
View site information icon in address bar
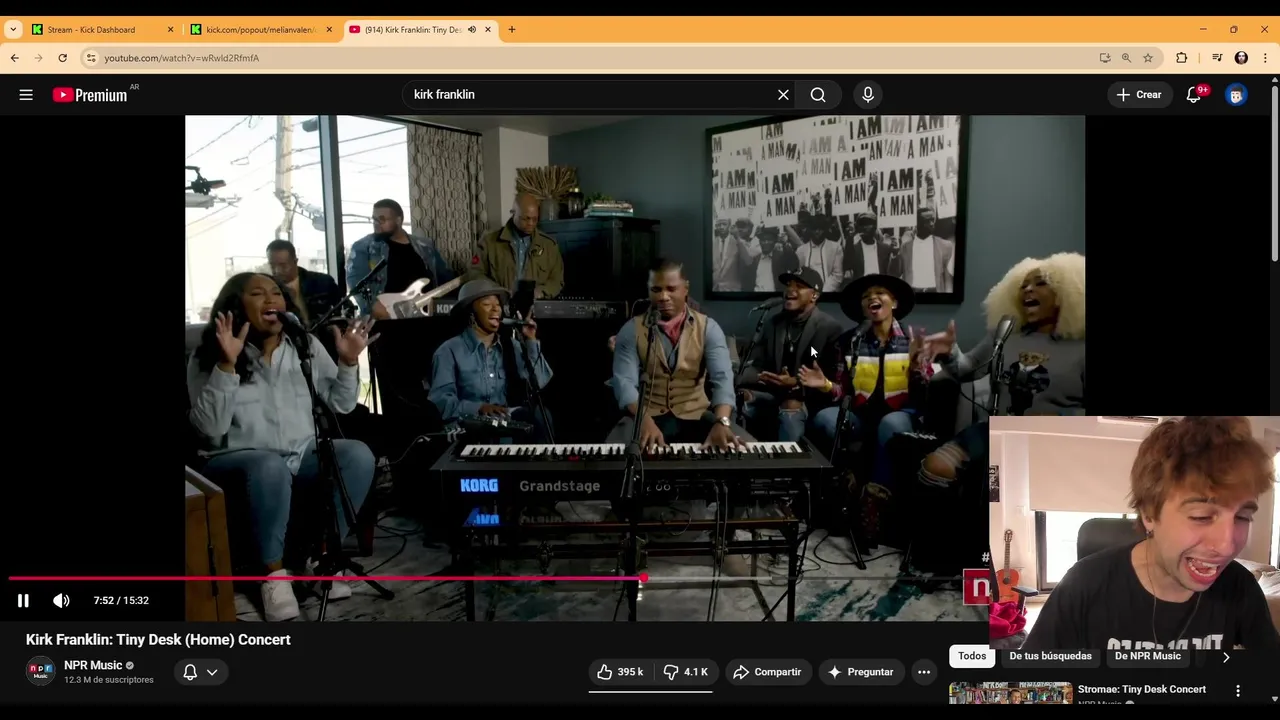tap(91, 58)
